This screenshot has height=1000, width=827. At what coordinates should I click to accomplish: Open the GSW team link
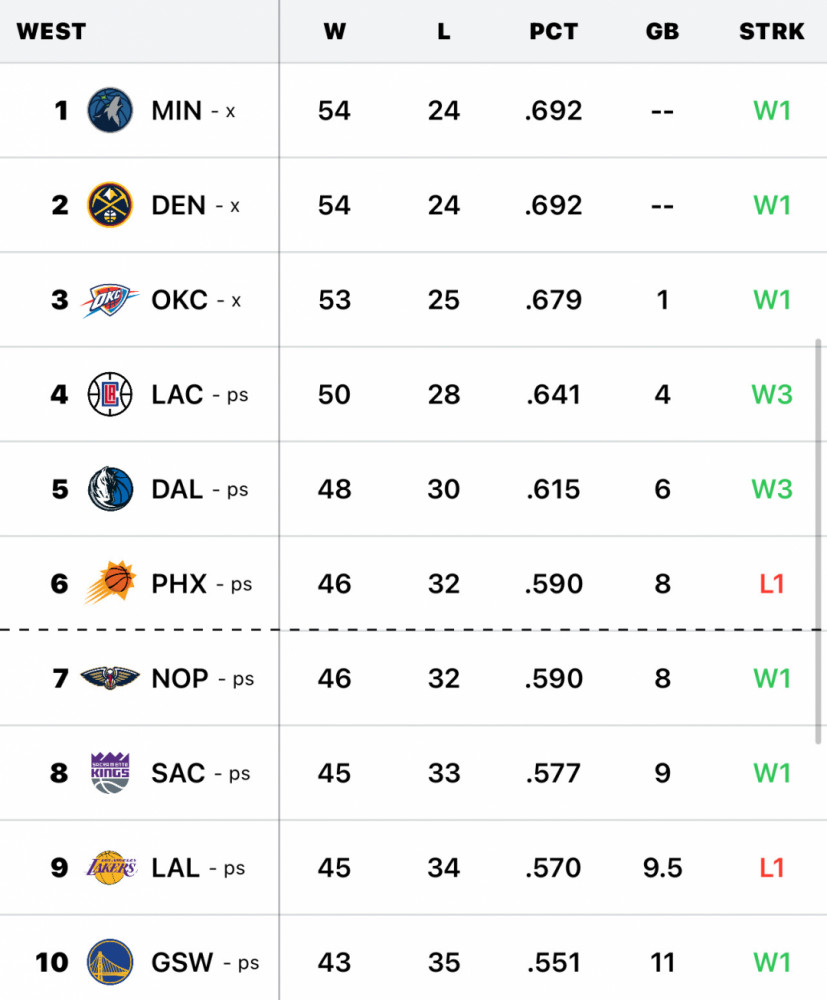click(x=182, y=962)
